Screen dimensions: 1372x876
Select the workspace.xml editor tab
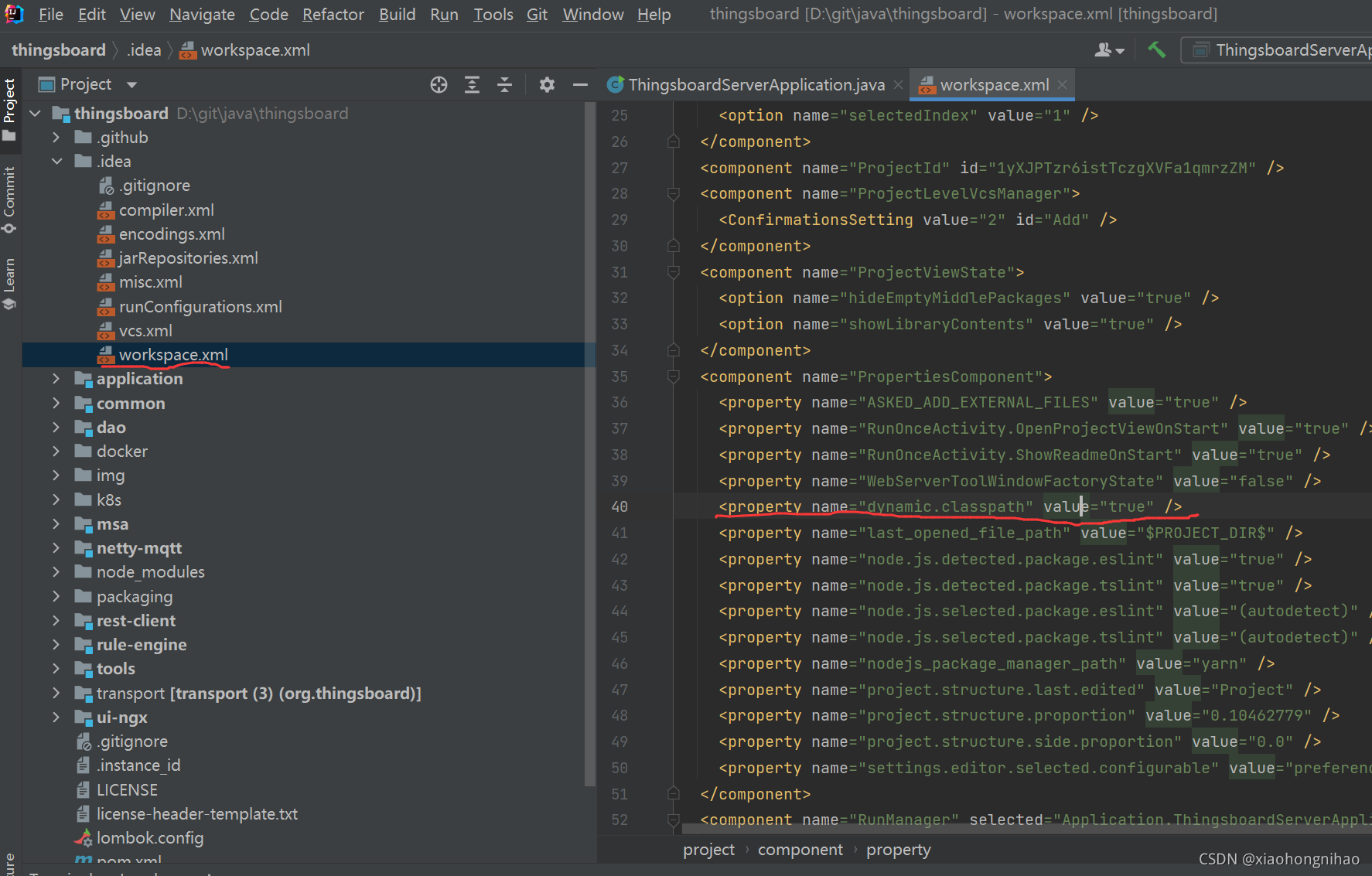[992, 85]
